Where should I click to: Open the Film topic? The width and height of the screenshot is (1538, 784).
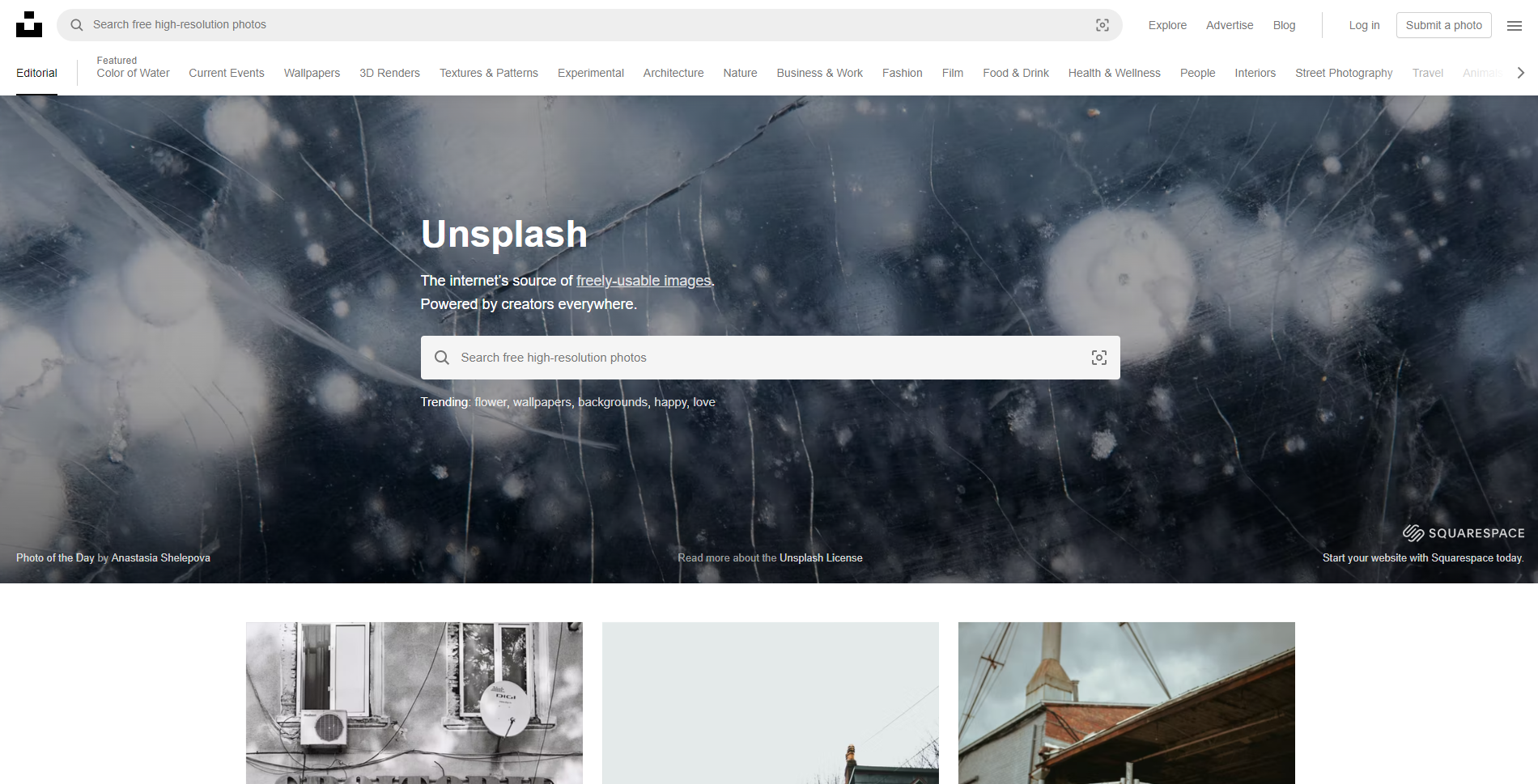pyautogui.click(x=953, y=73)
